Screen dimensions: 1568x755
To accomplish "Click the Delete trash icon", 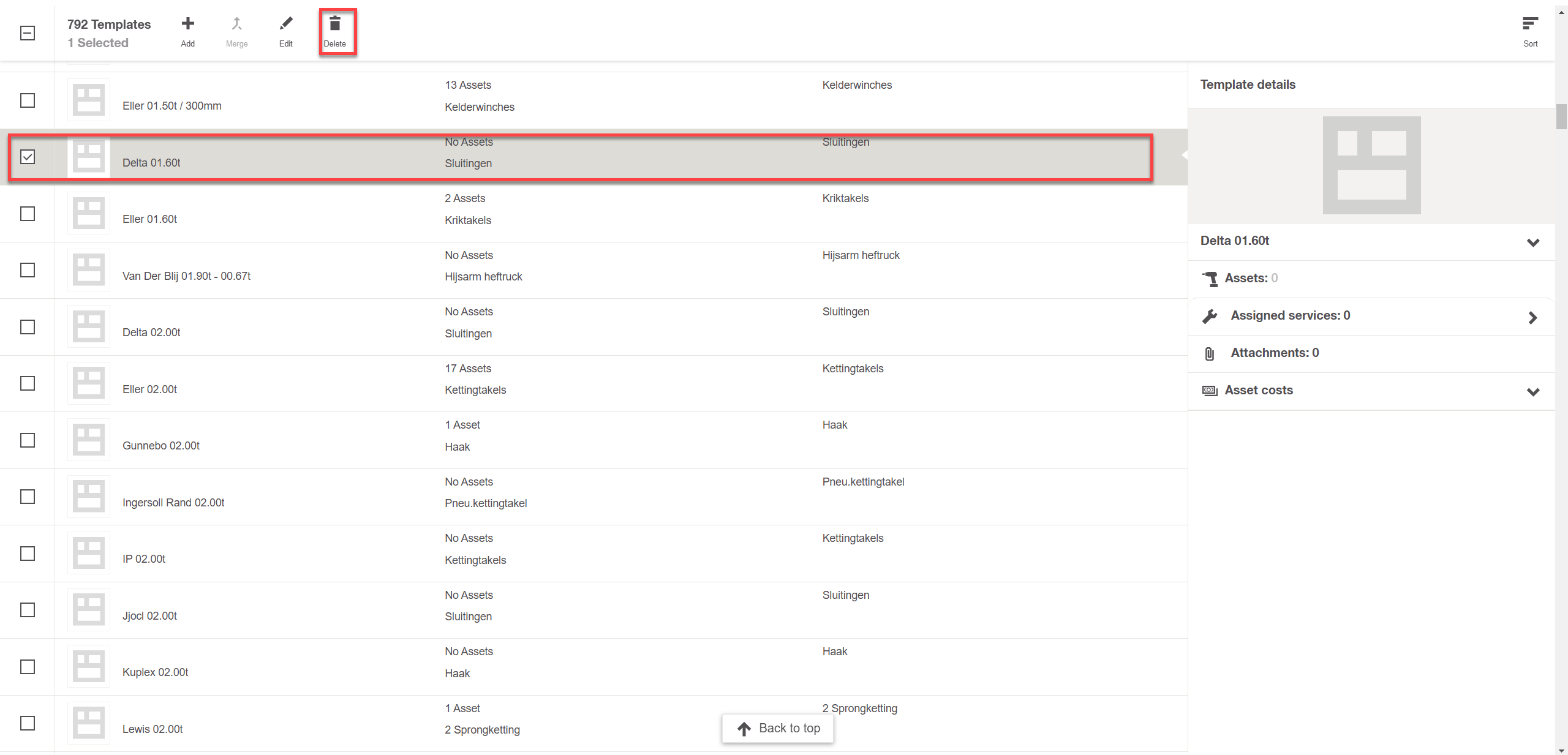I will 334,24.
